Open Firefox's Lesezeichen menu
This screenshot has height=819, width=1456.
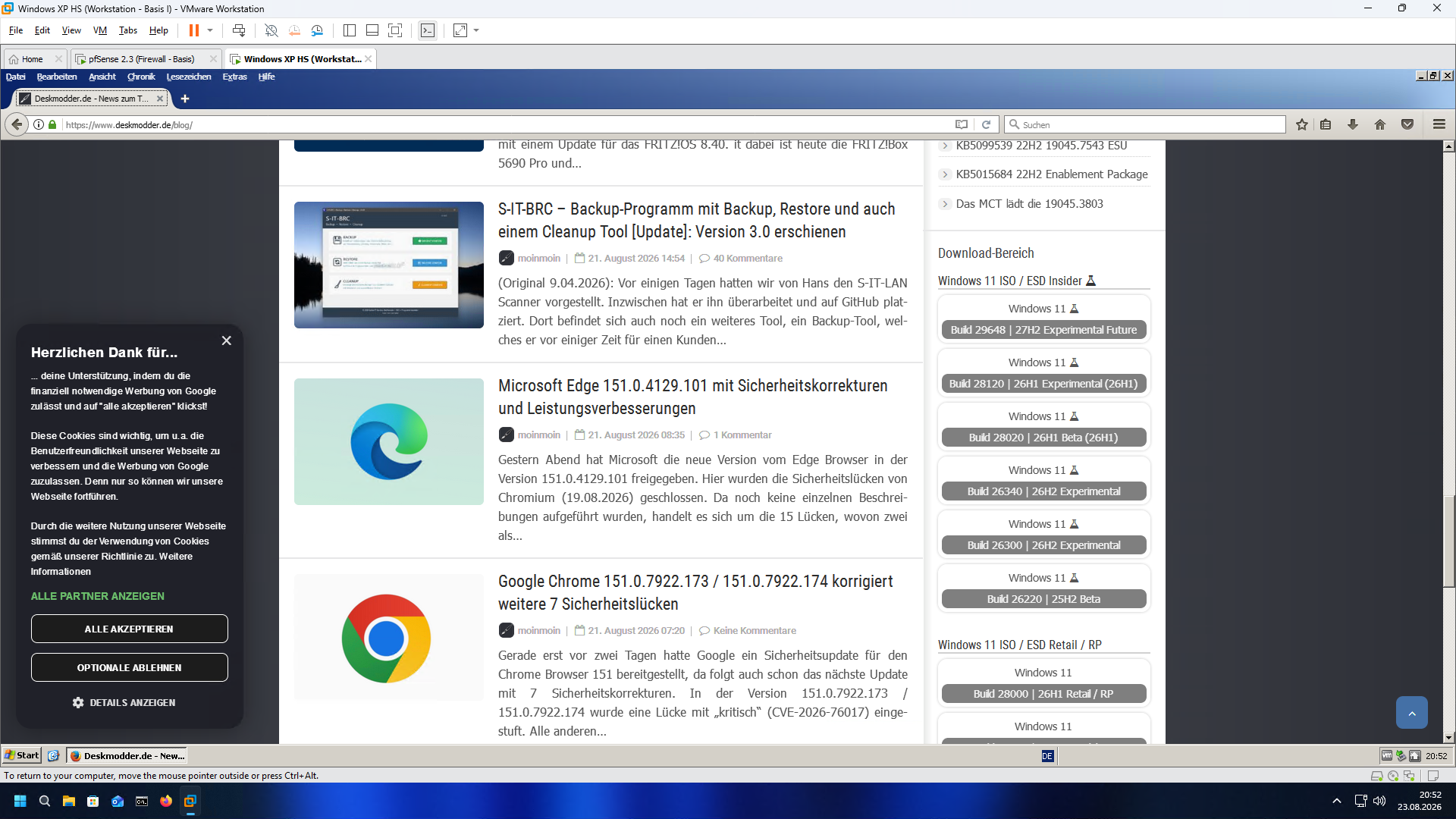coord(189,77)
